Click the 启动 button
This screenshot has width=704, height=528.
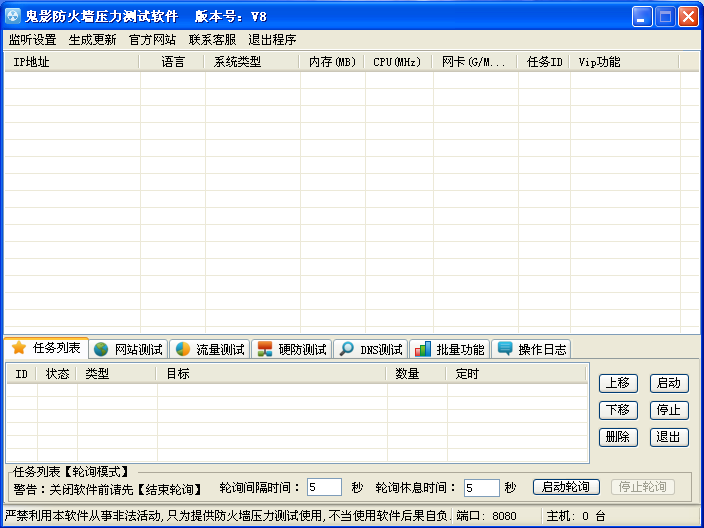[x=669, y=383]
